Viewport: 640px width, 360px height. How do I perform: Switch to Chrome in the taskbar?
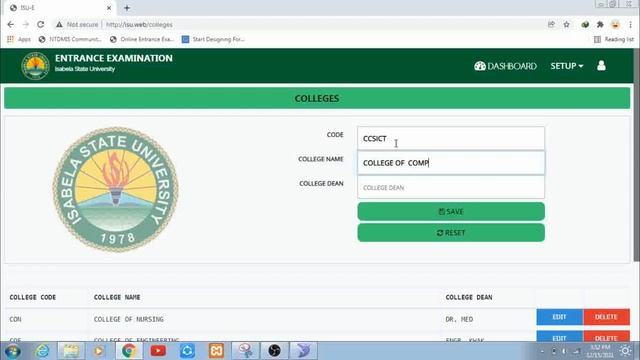click(x=129, y=351)
